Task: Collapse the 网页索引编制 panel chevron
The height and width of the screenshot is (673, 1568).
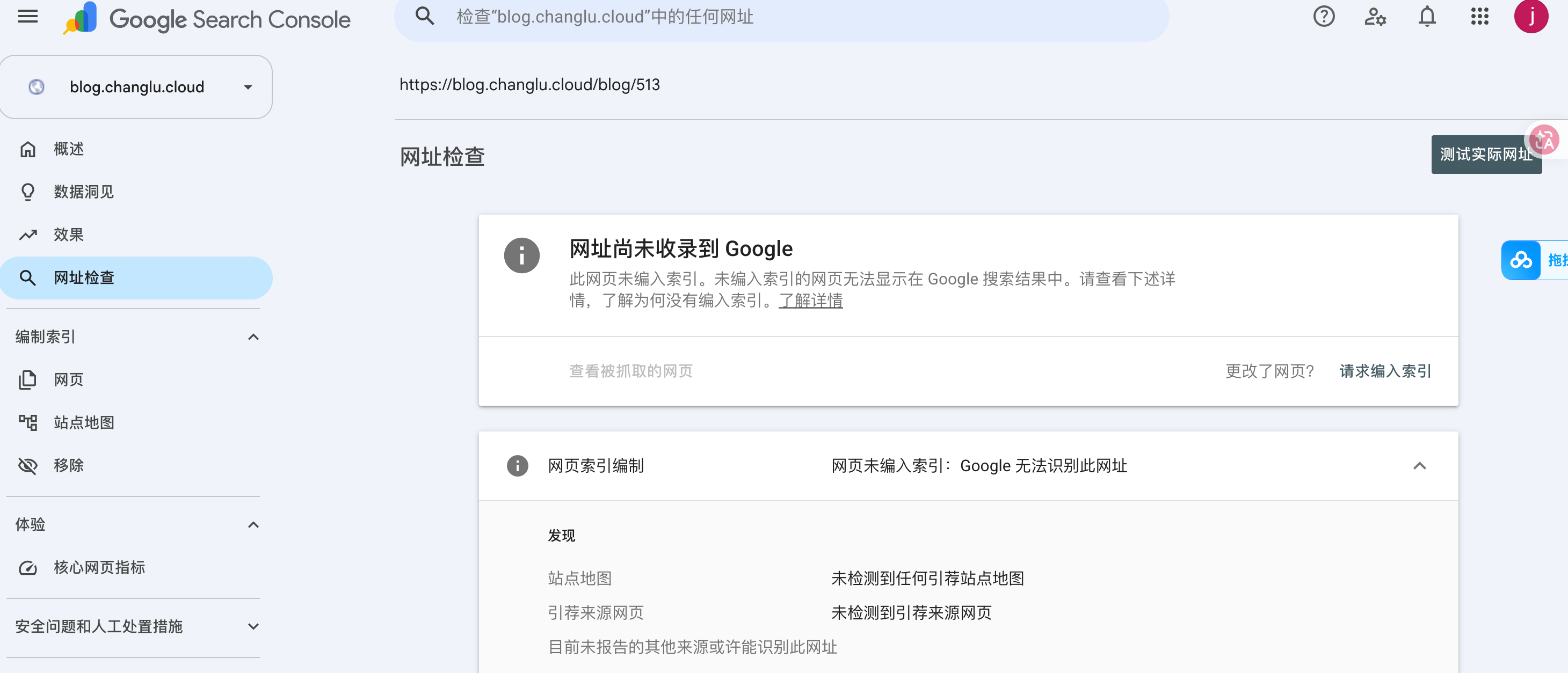Action: (1419, 466)
